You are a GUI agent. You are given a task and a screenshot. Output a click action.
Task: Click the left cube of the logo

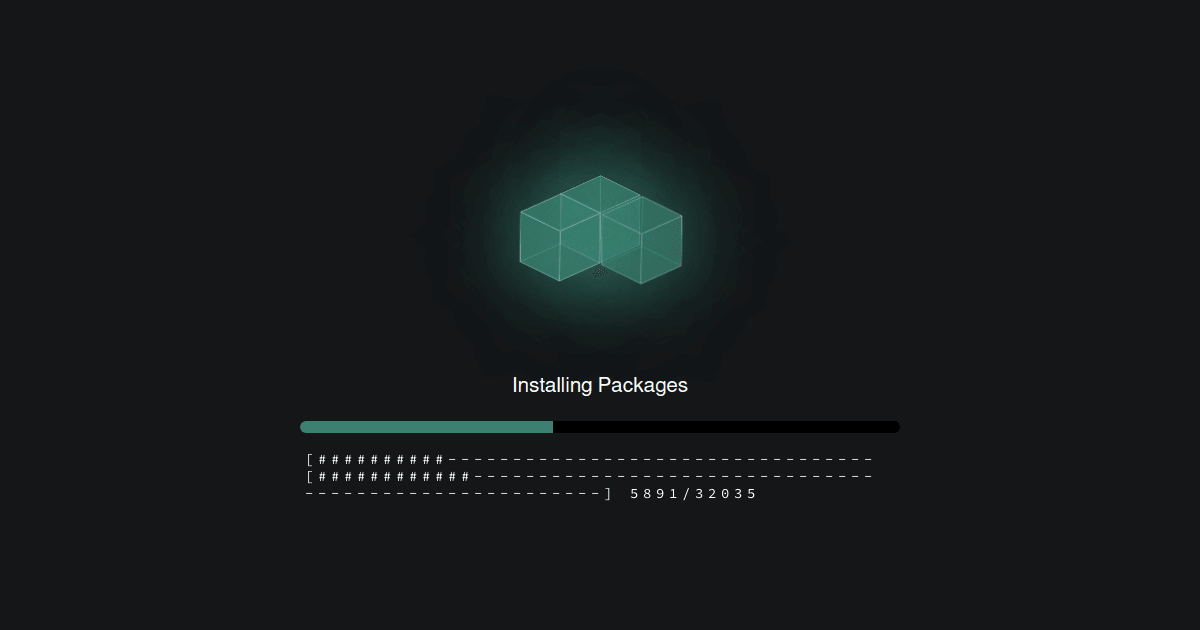pyautogui.click(x=560, y=238)
